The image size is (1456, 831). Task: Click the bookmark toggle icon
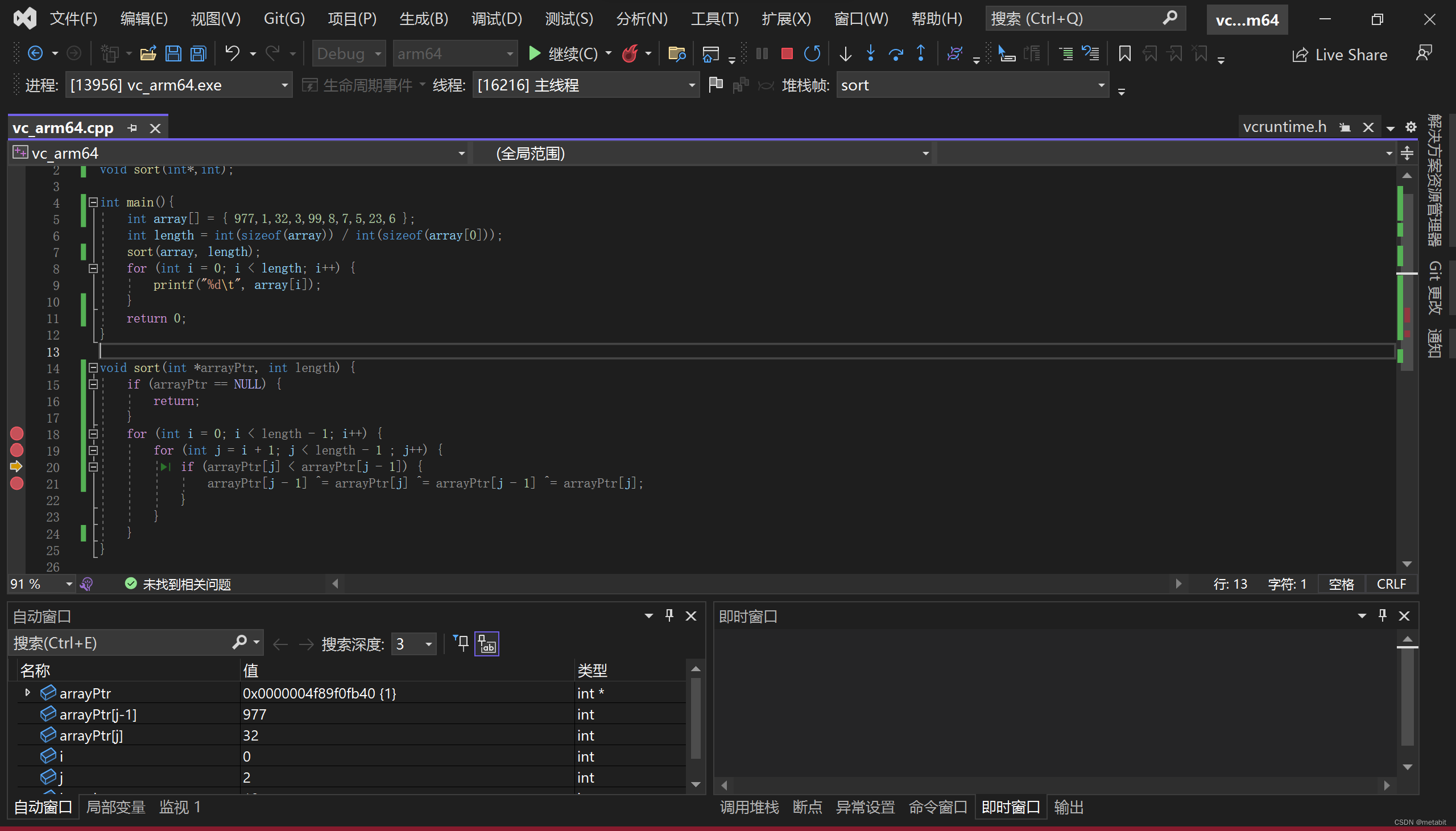(1124, 53)
